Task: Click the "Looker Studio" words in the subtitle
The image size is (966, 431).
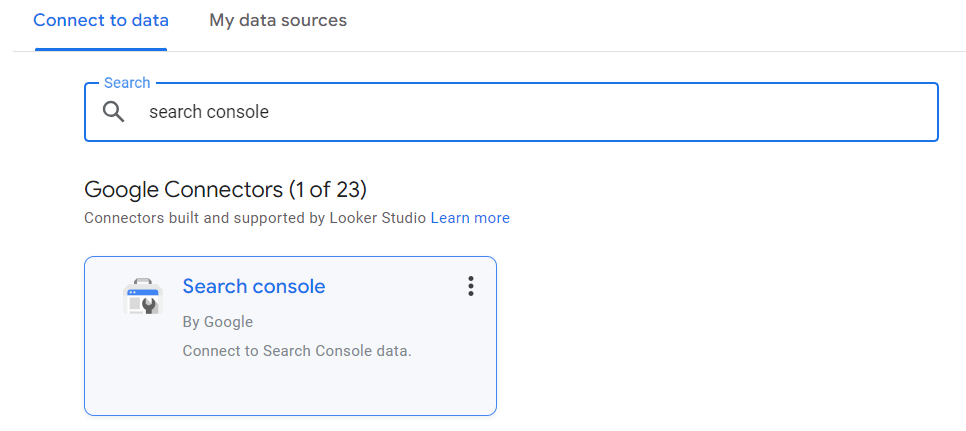Action: click(376, 218)
